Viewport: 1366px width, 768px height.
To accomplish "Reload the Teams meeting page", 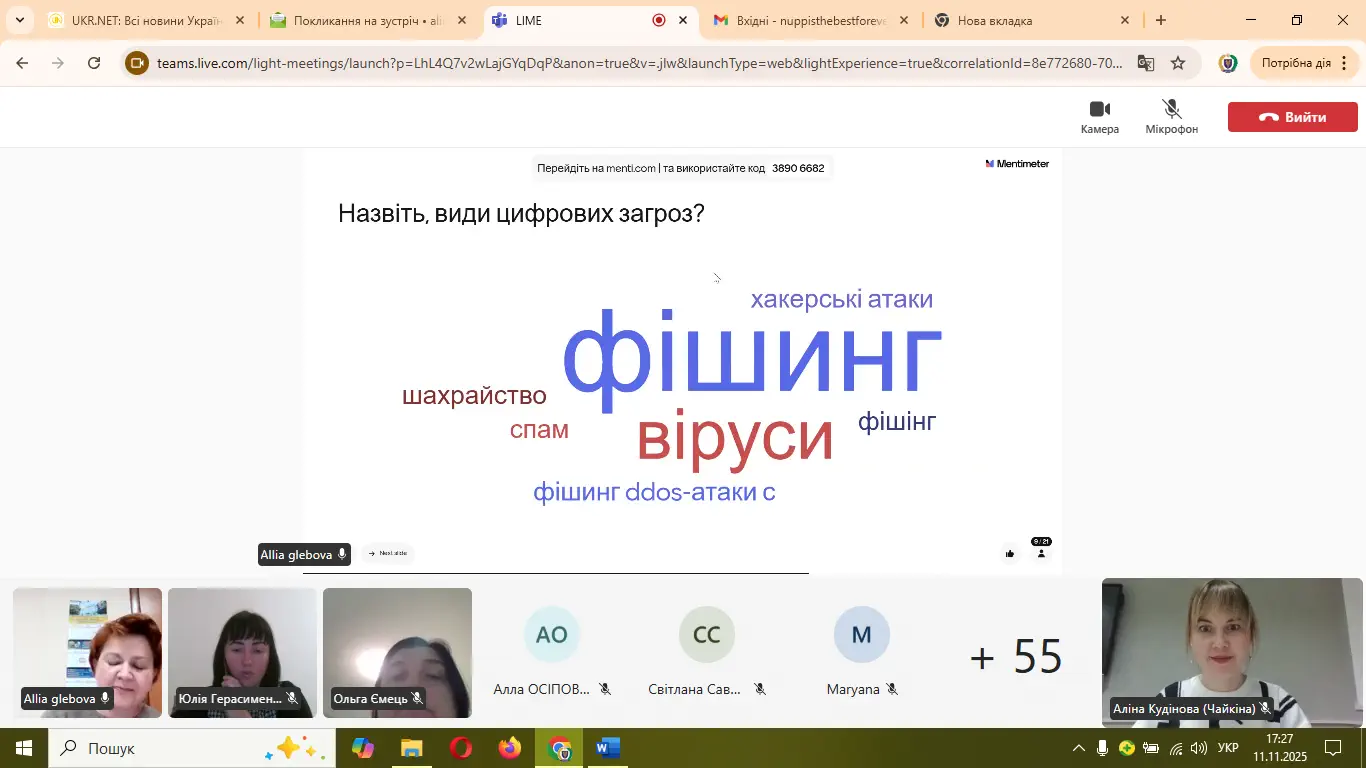I will (94, 63).
